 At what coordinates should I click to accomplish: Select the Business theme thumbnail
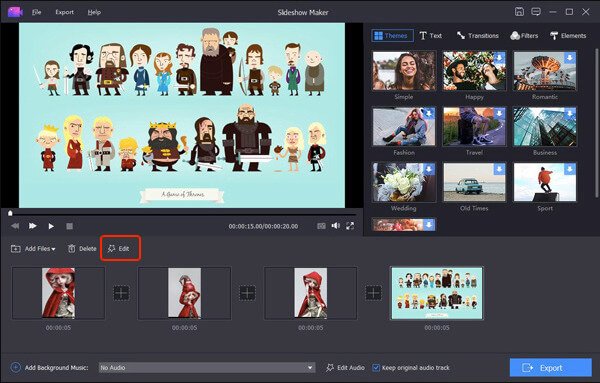click(545, 127)
